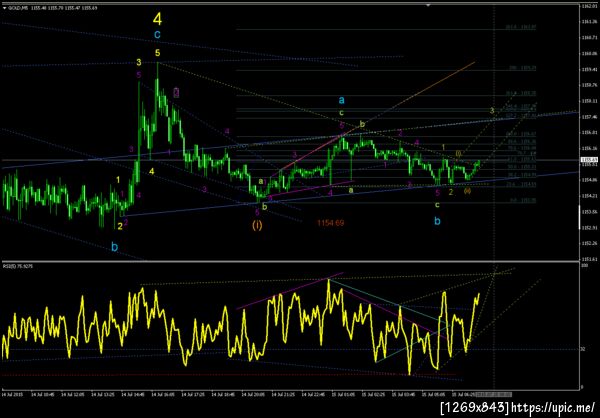
Task: Open the triangle menu beside GOLD,M5
Action: tap(4, 8)
